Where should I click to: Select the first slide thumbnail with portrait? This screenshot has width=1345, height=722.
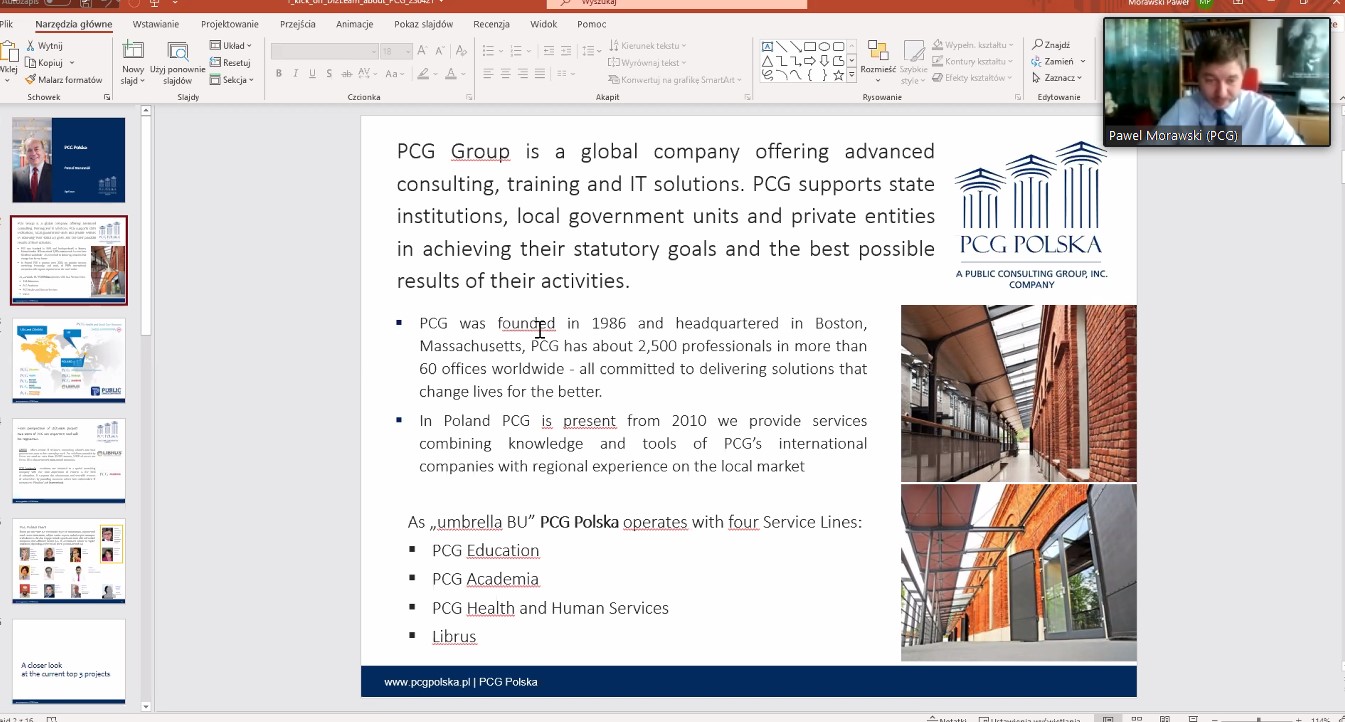(x=69, y=160)
